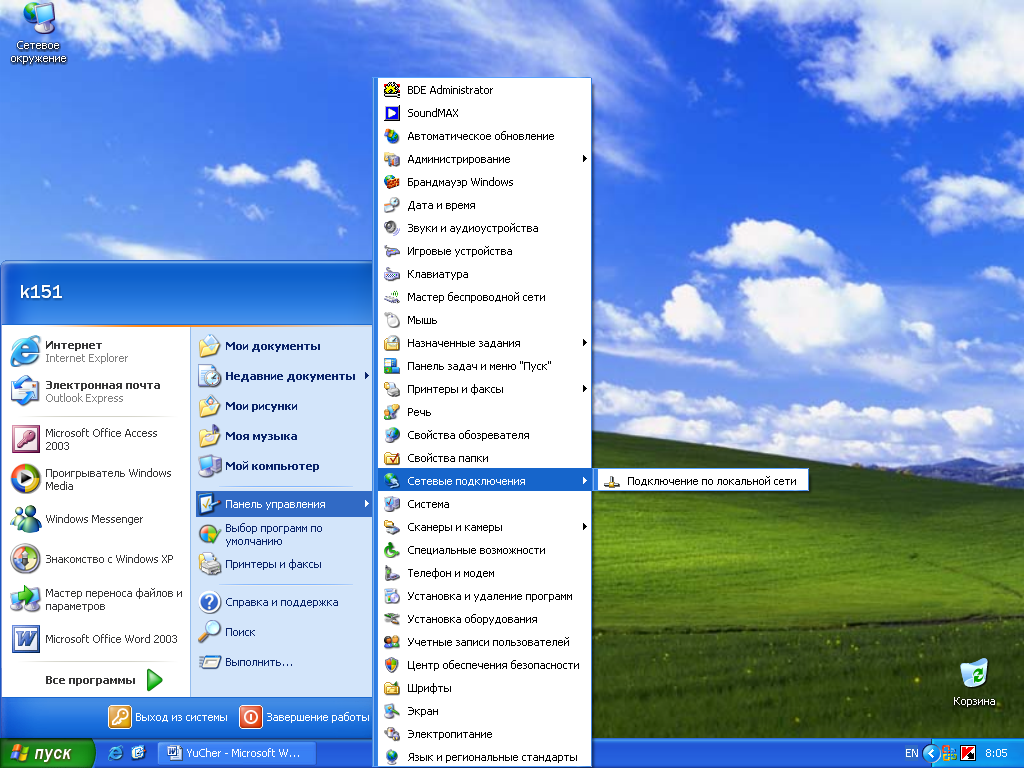The height and width of the screenshot is (768, 1024).
Task: Open Свойства обозревателя icon
Action: [392, 435]
